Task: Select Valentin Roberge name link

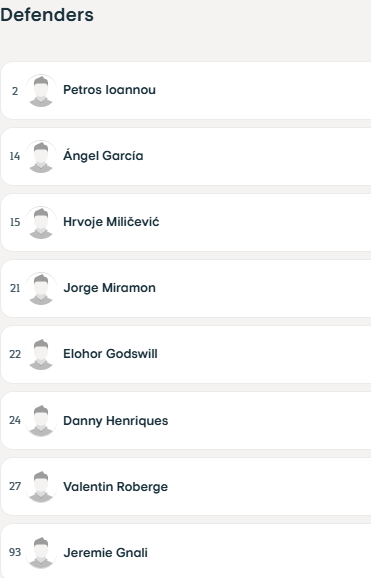Action: [x=115, y=487]
